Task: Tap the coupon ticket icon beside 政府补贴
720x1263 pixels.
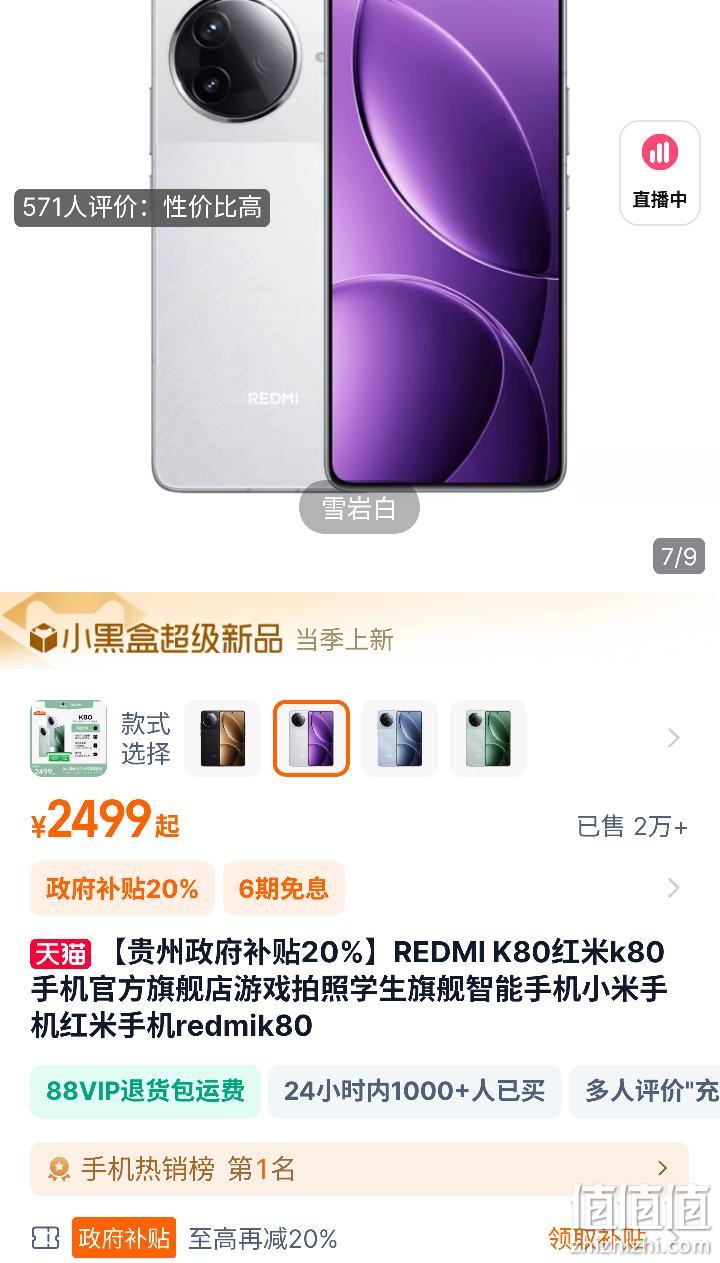Action: [46, 1239]
